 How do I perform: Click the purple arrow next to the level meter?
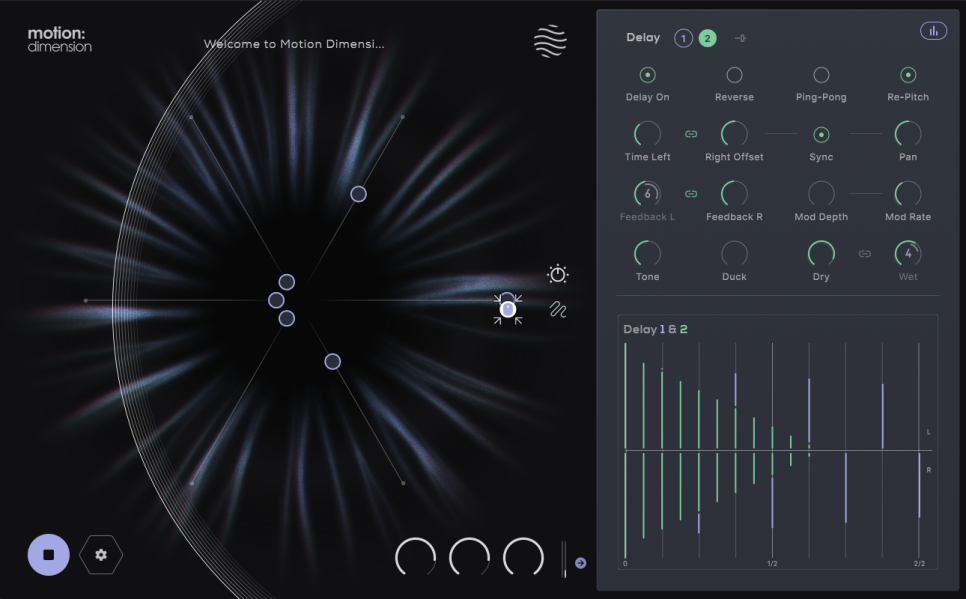[x=580, y=563]
